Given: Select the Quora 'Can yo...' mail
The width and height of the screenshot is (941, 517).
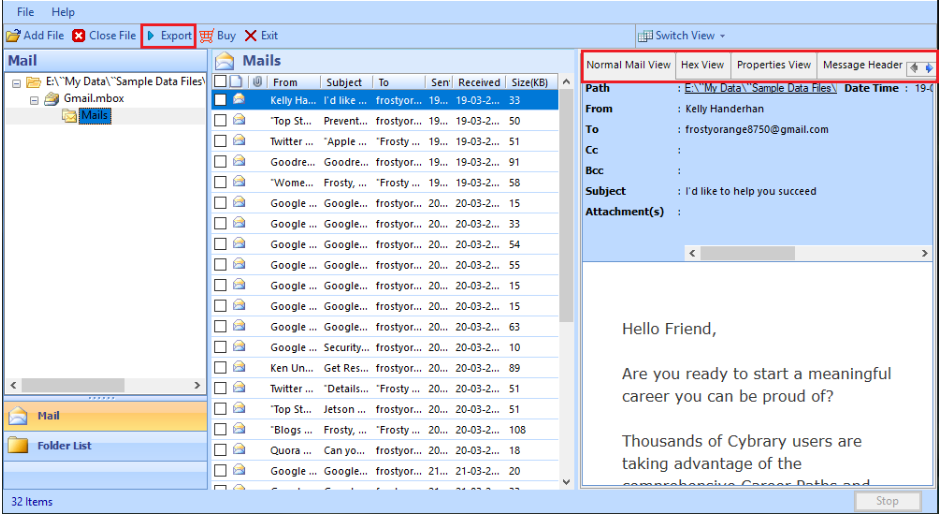Looking at the screenshot, I should [385, 450].
